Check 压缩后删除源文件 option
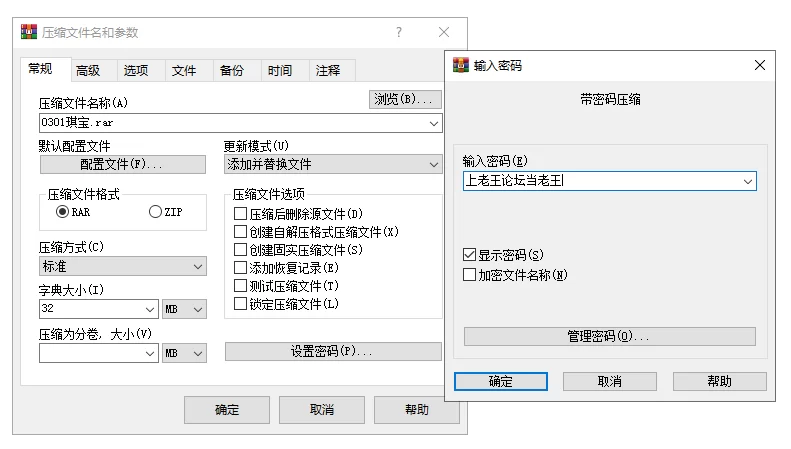Screen dimensions: 791x449 click(240, 213)
